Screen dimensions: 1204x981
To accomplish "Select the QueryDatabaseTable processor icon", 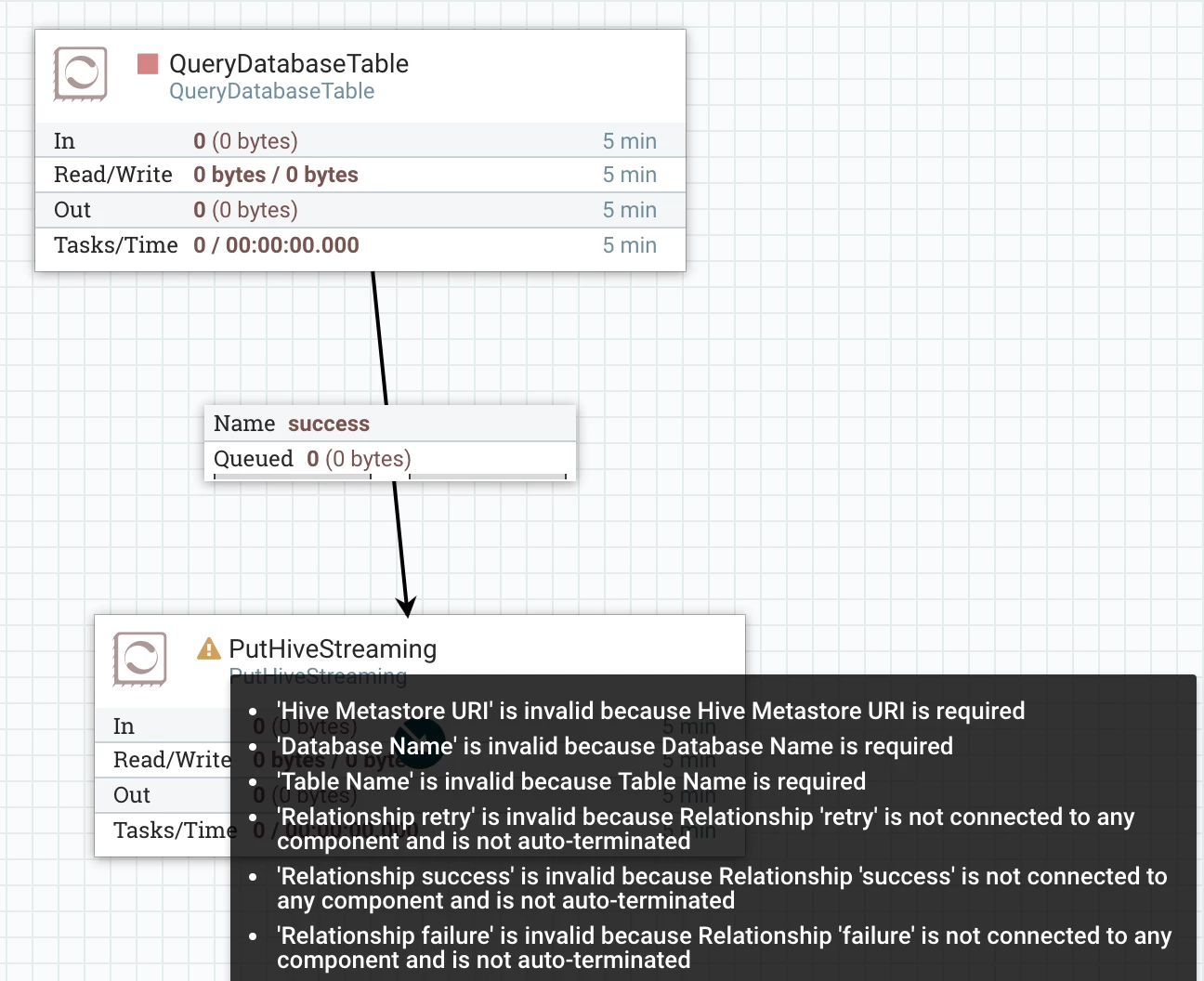I will pos(81,73).
